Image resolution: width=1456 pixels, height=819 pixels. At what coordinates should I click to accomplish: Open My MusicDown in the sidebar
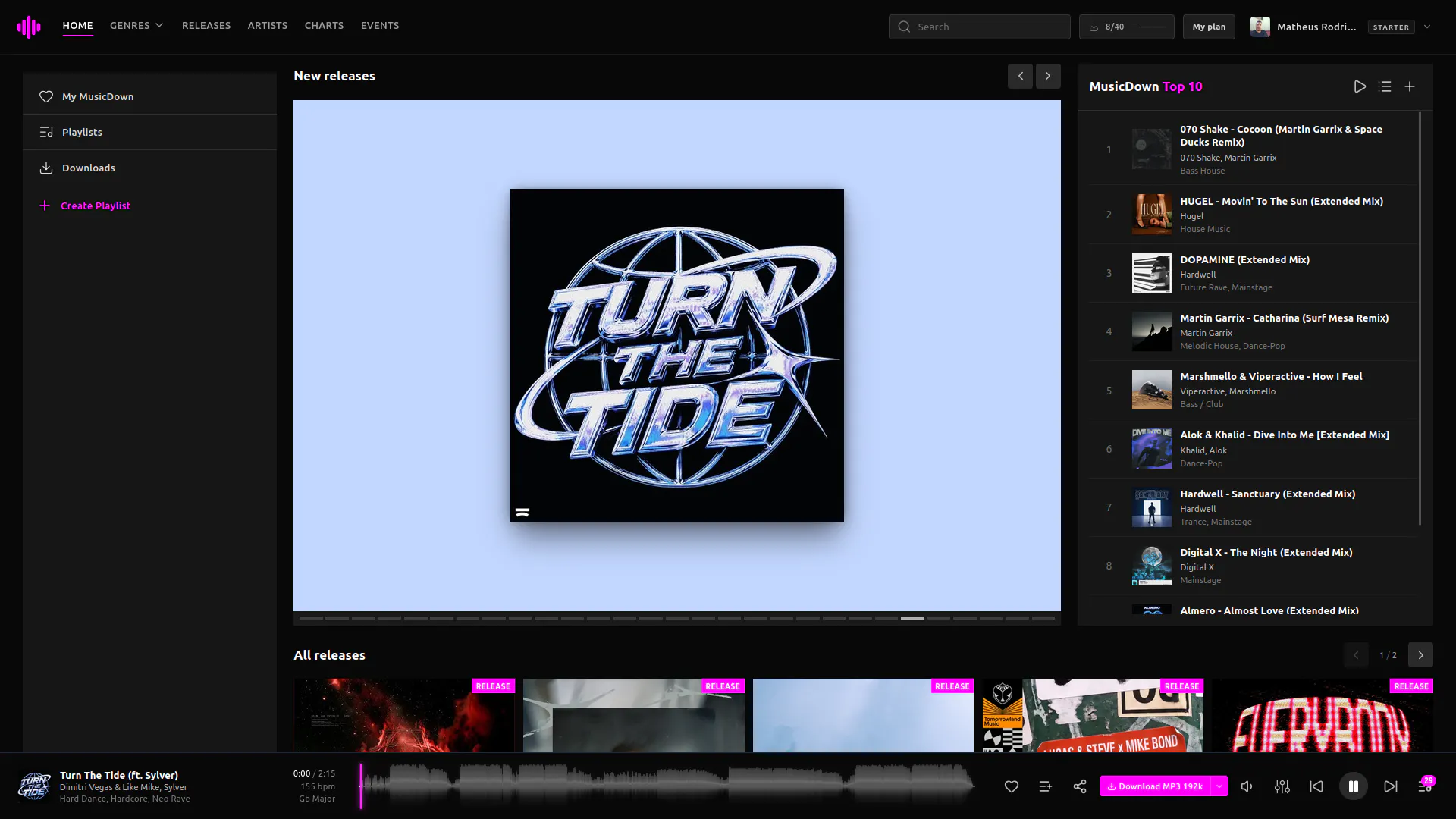[x=149, y=96]
